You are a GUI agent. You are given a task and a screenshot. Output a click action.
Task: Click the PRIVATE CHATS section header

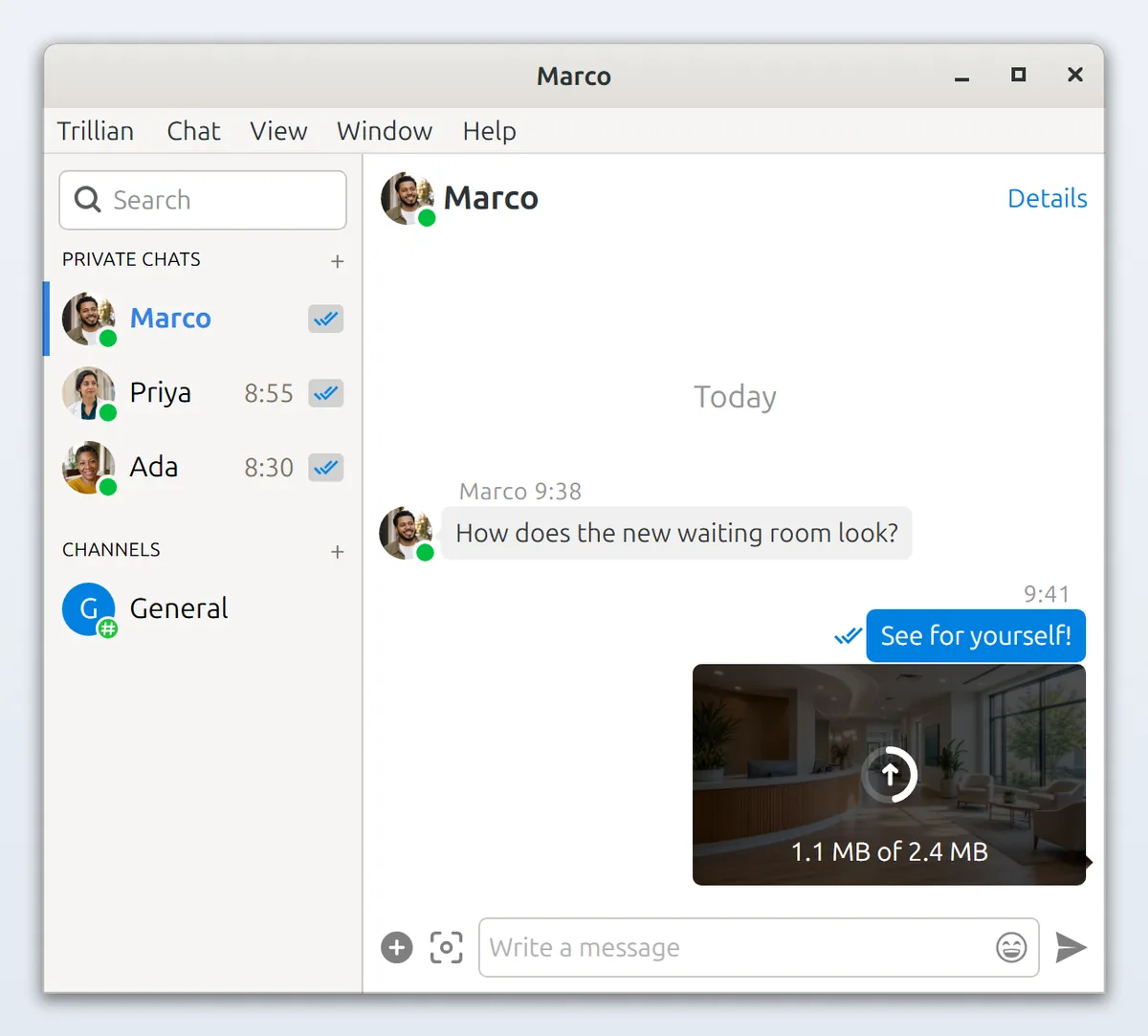(132, 260)
